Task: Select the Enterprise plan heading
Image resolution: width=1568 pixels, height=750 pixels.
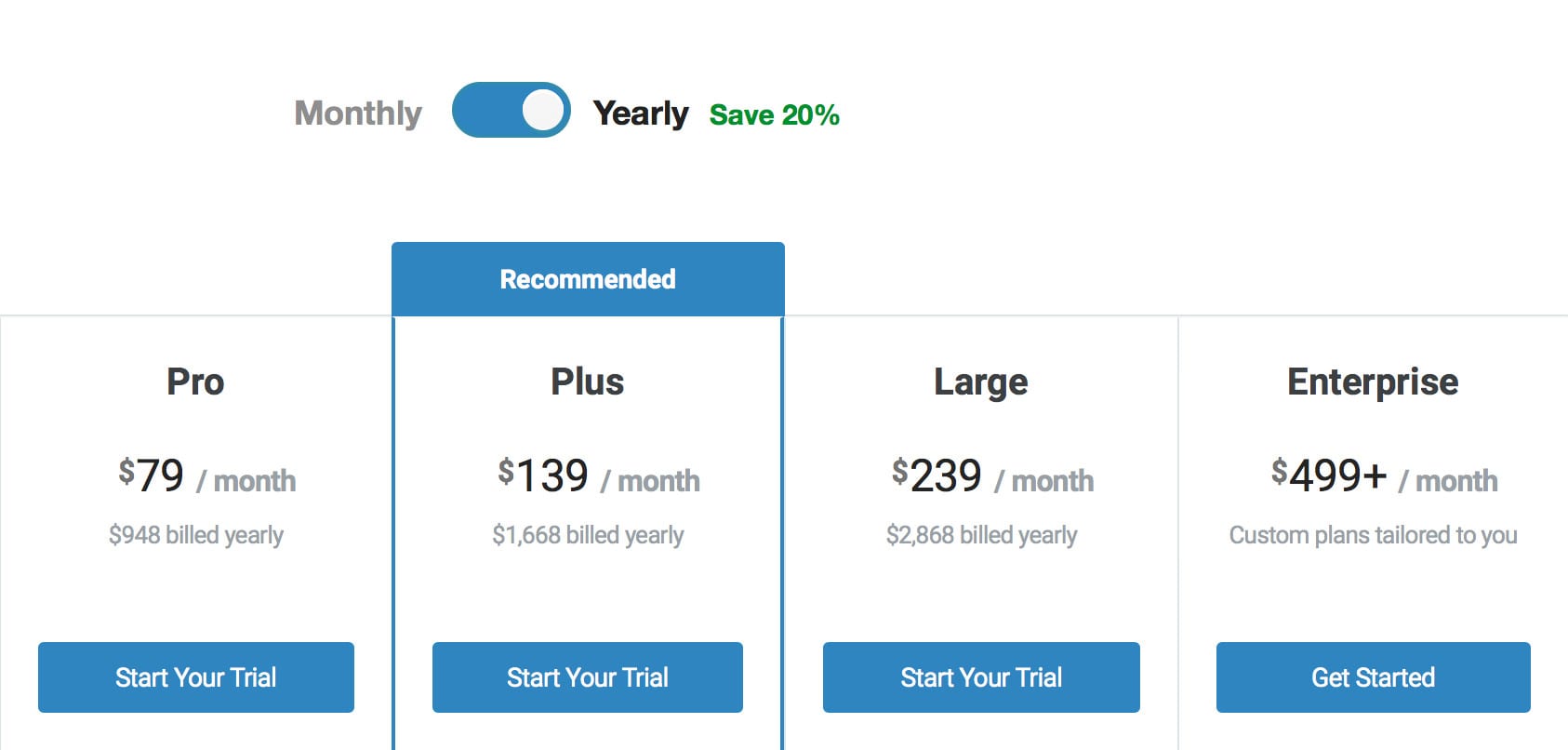Action: (1373, 382)
